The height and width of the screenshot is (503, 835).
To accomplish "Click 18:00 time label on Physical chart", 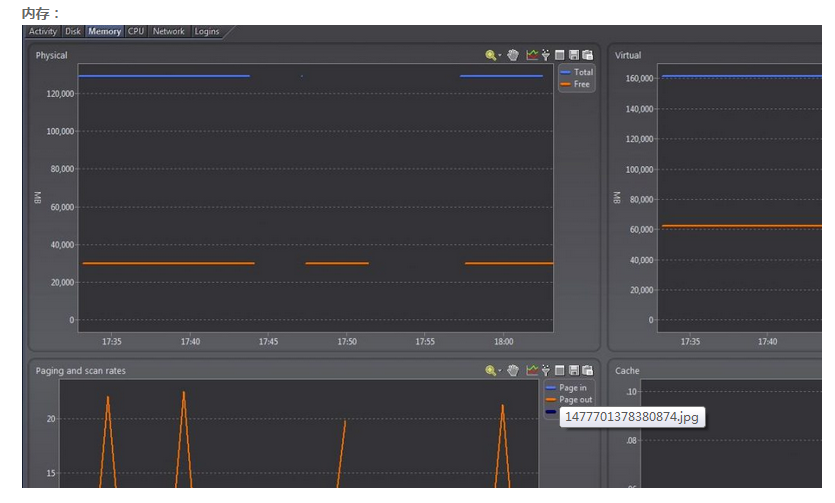I will (503, 342).
